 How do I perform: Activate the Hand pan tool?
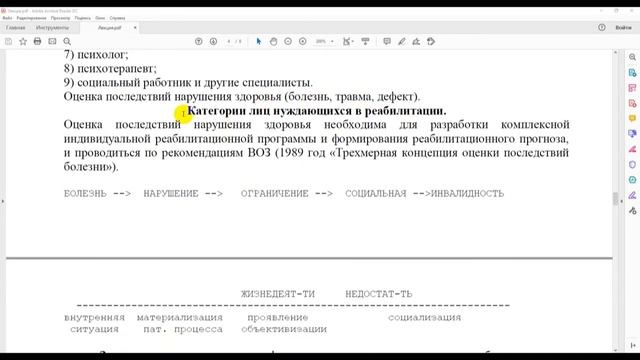point(273,41)
